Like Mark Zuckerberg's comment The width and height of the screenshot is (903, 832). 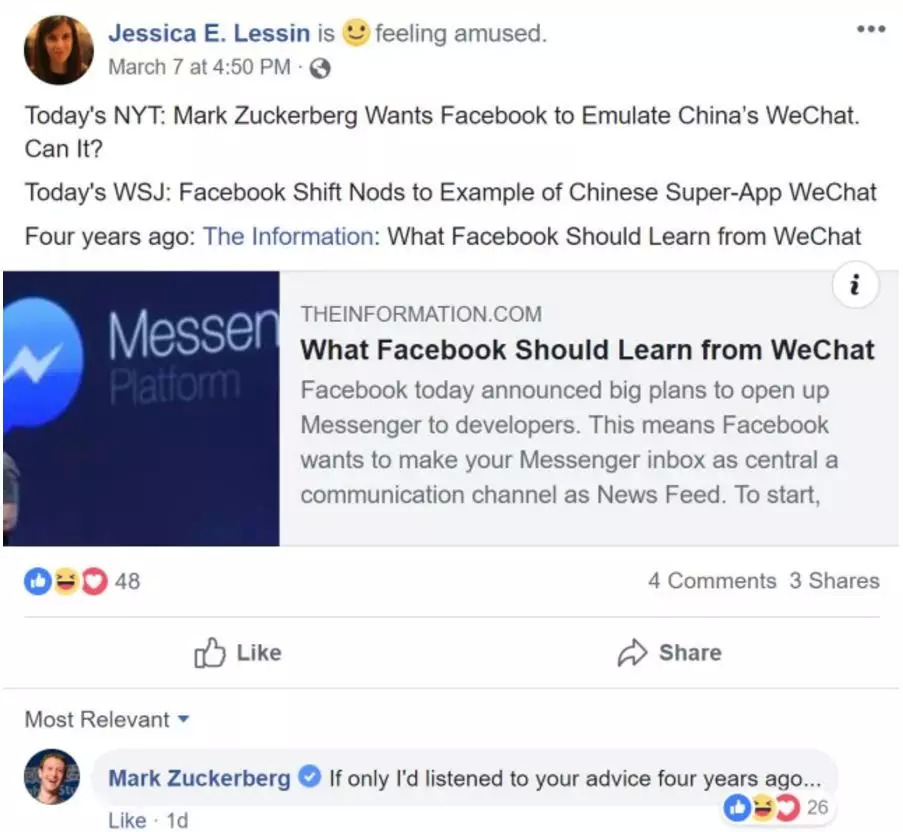[126, 820]
